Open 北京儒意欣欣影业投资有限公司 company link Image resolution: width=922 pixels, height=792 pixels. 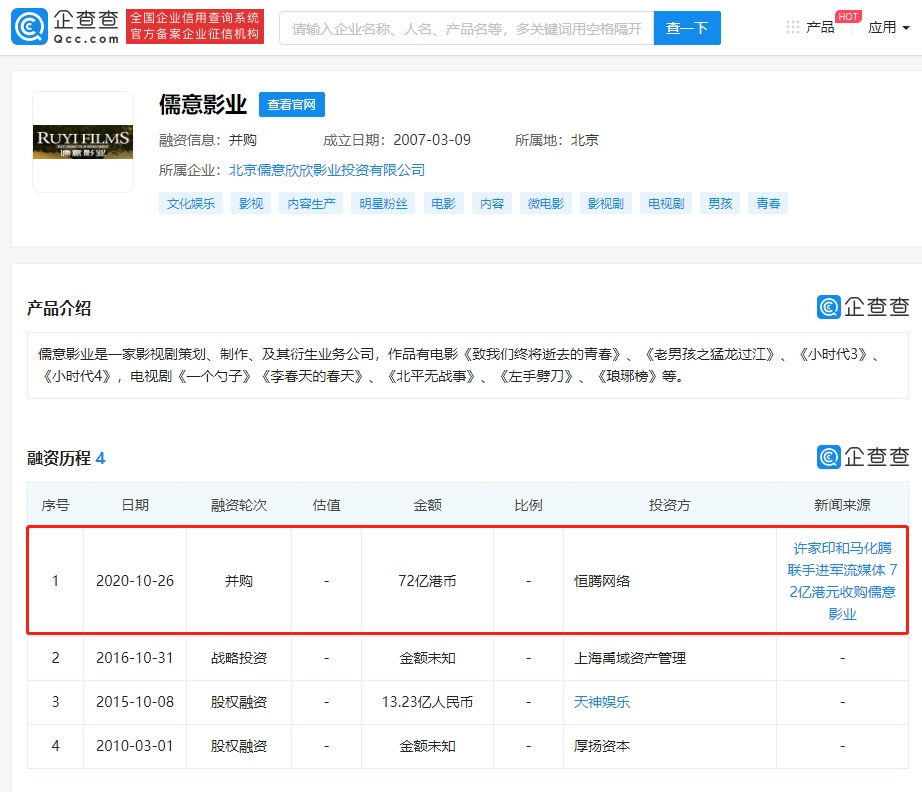pos(326,170)
